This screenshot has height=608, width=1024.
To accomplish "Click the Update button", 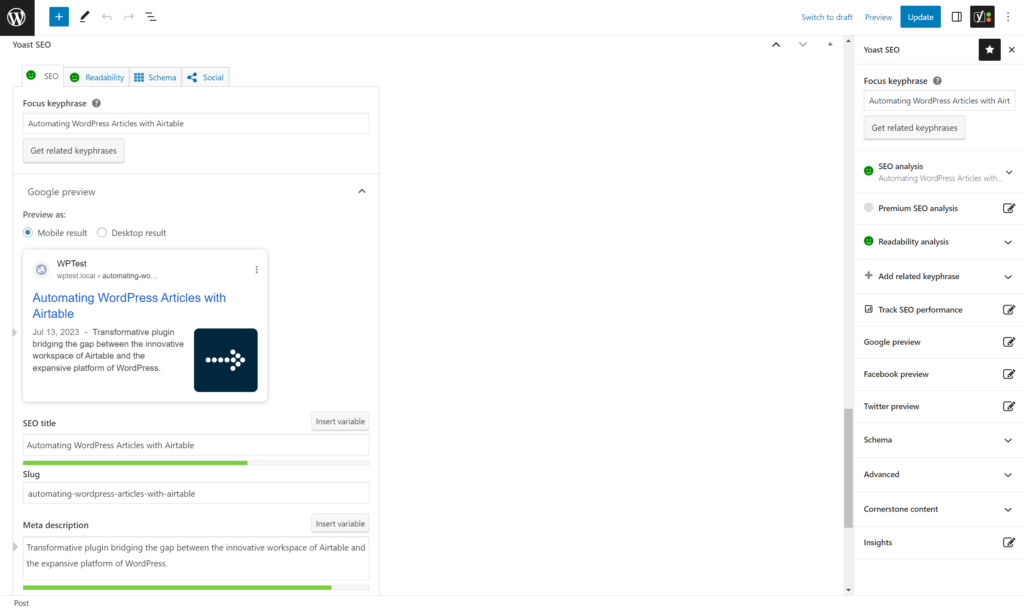I will (920, 17).
